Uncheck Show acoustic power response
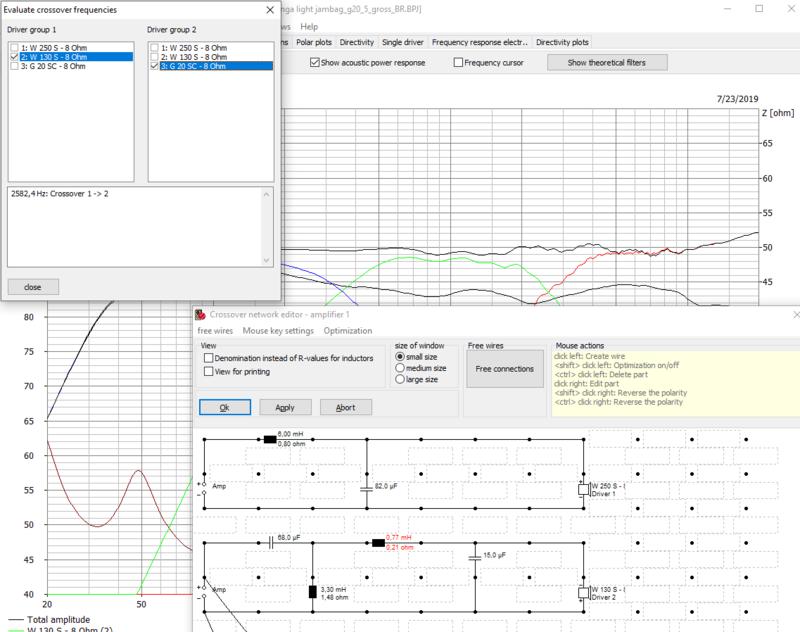 315,63
